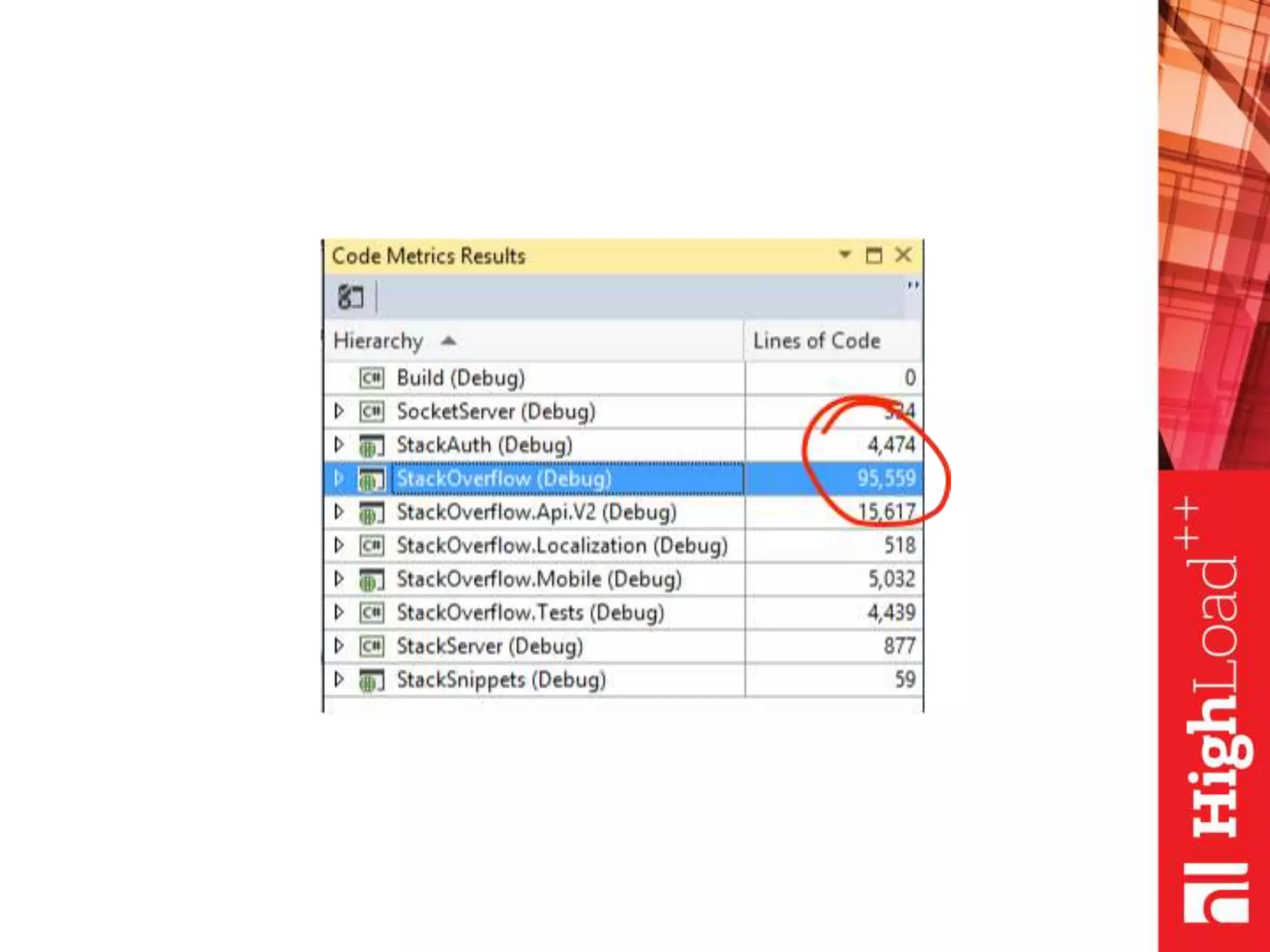
Task: Open the Code Metrics window position dropdown
Action: pos(844,255)
